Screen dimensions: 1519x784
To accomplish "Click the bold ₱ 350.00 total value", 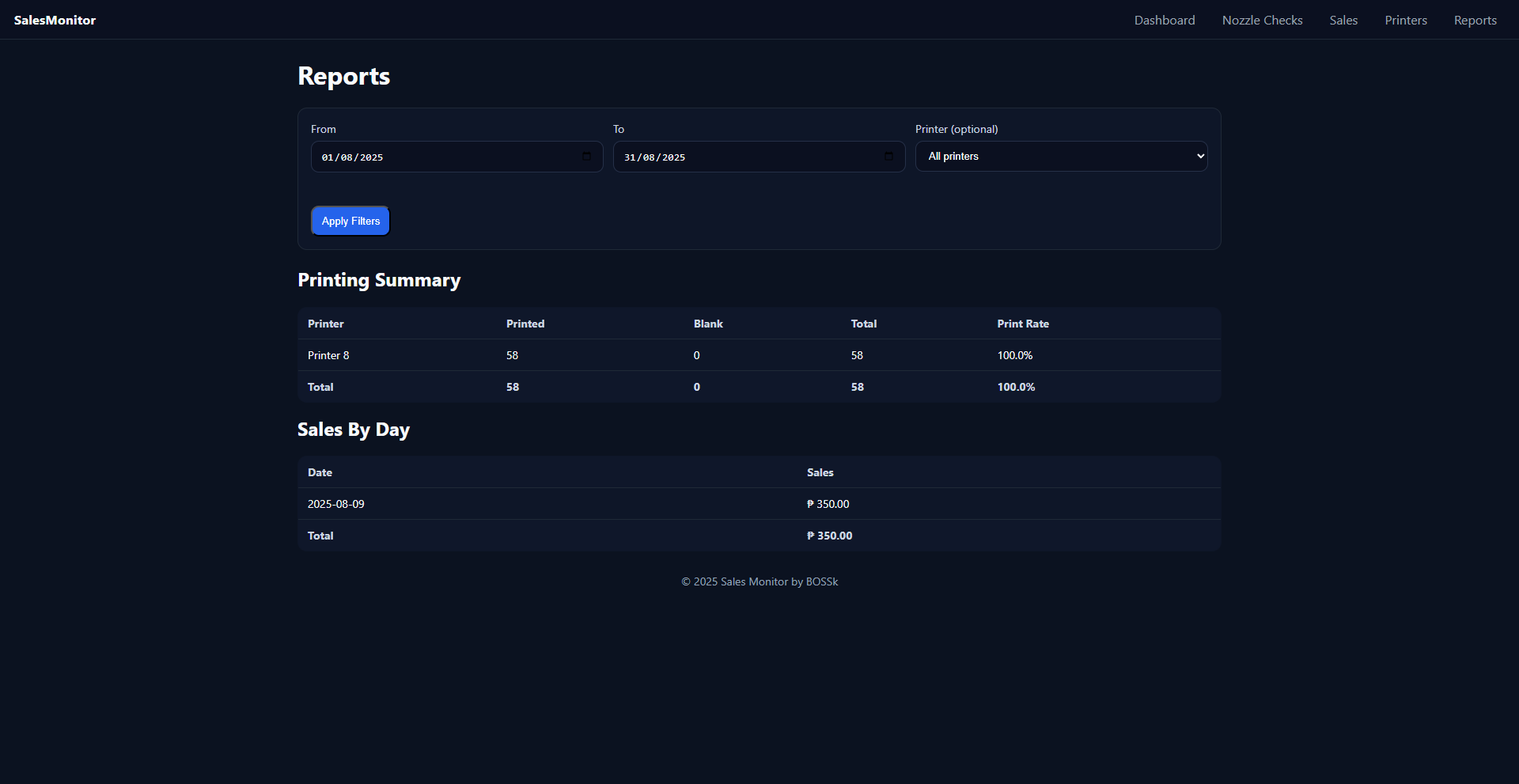I will pos(829,536).
